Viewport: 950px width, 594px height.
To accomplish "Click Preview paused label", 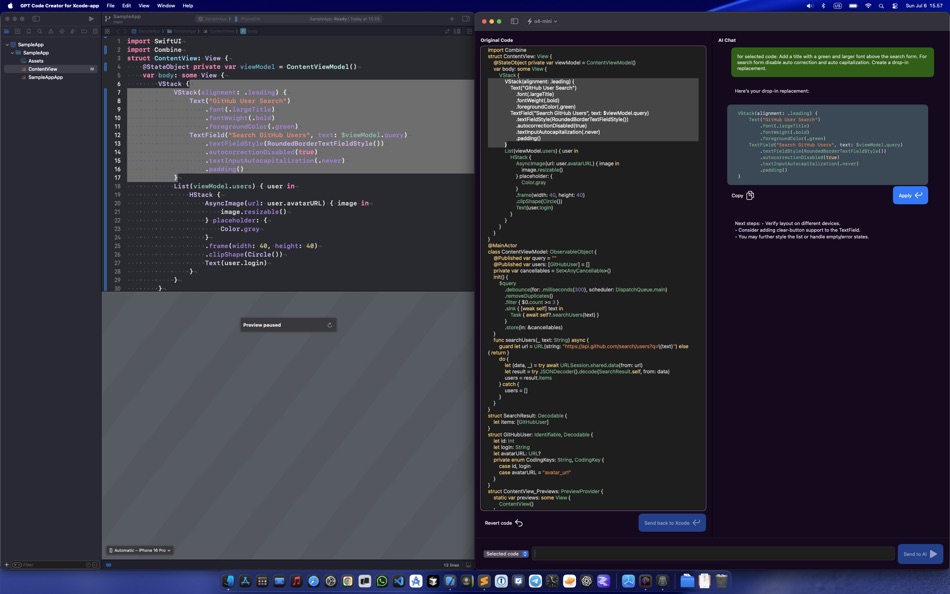I will pyautogui.click(x=262, y=325).
